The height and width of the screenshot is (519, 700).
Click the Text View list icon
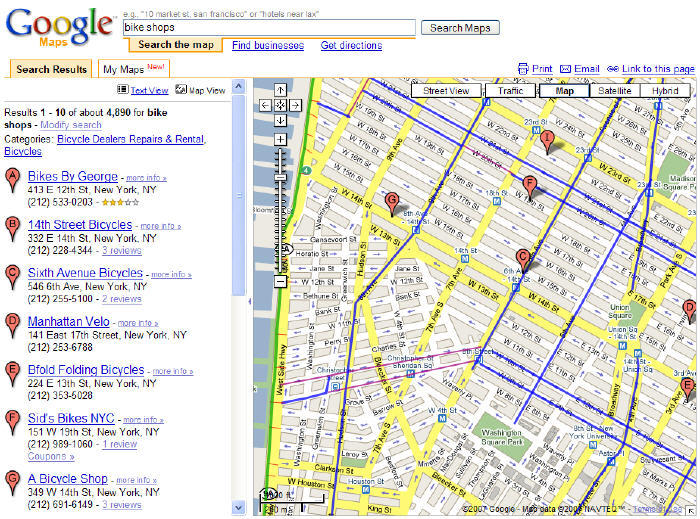[x=123, y=89]
